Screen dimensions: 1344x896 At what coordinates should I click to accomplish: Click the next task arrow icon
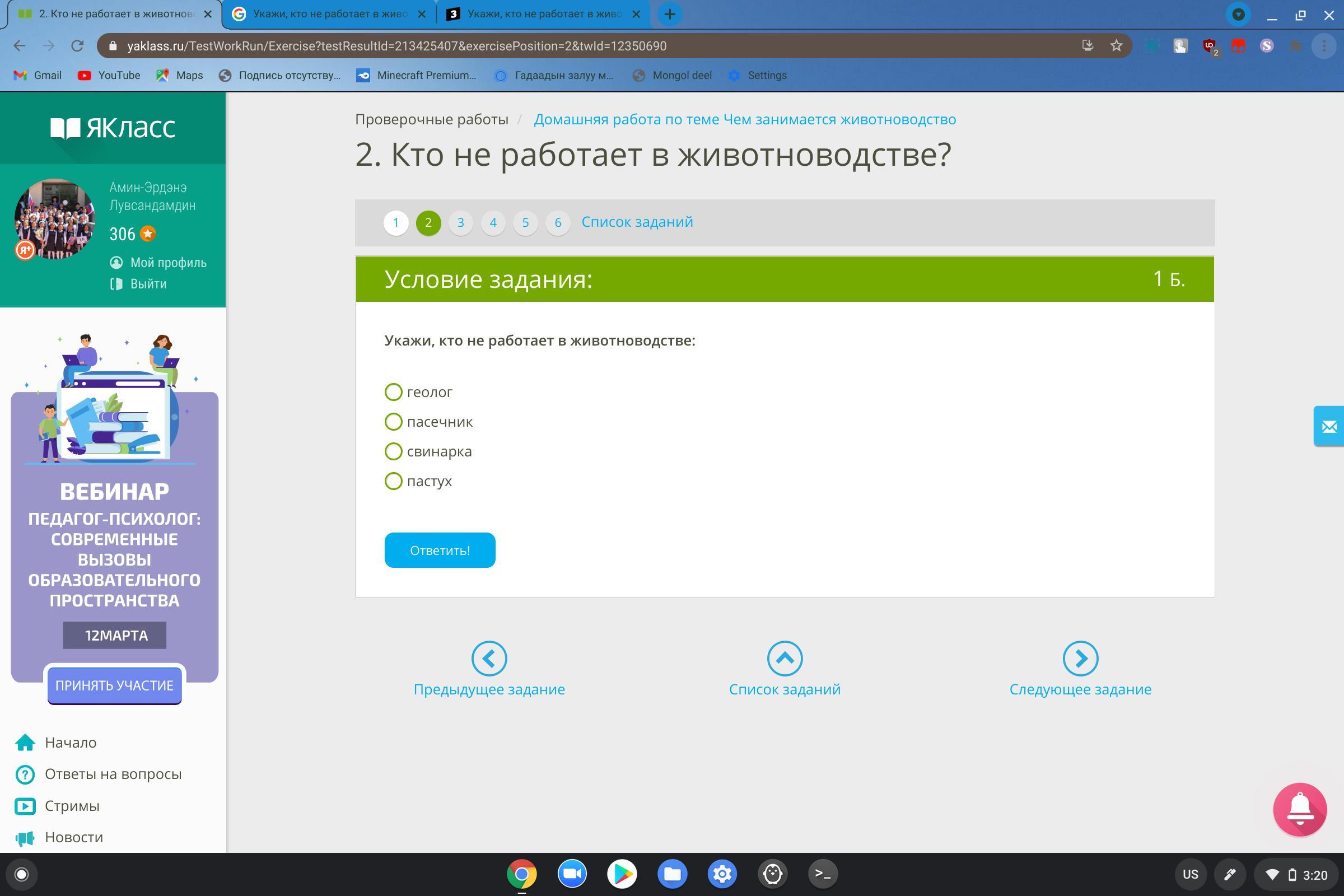coord(1080,659)
